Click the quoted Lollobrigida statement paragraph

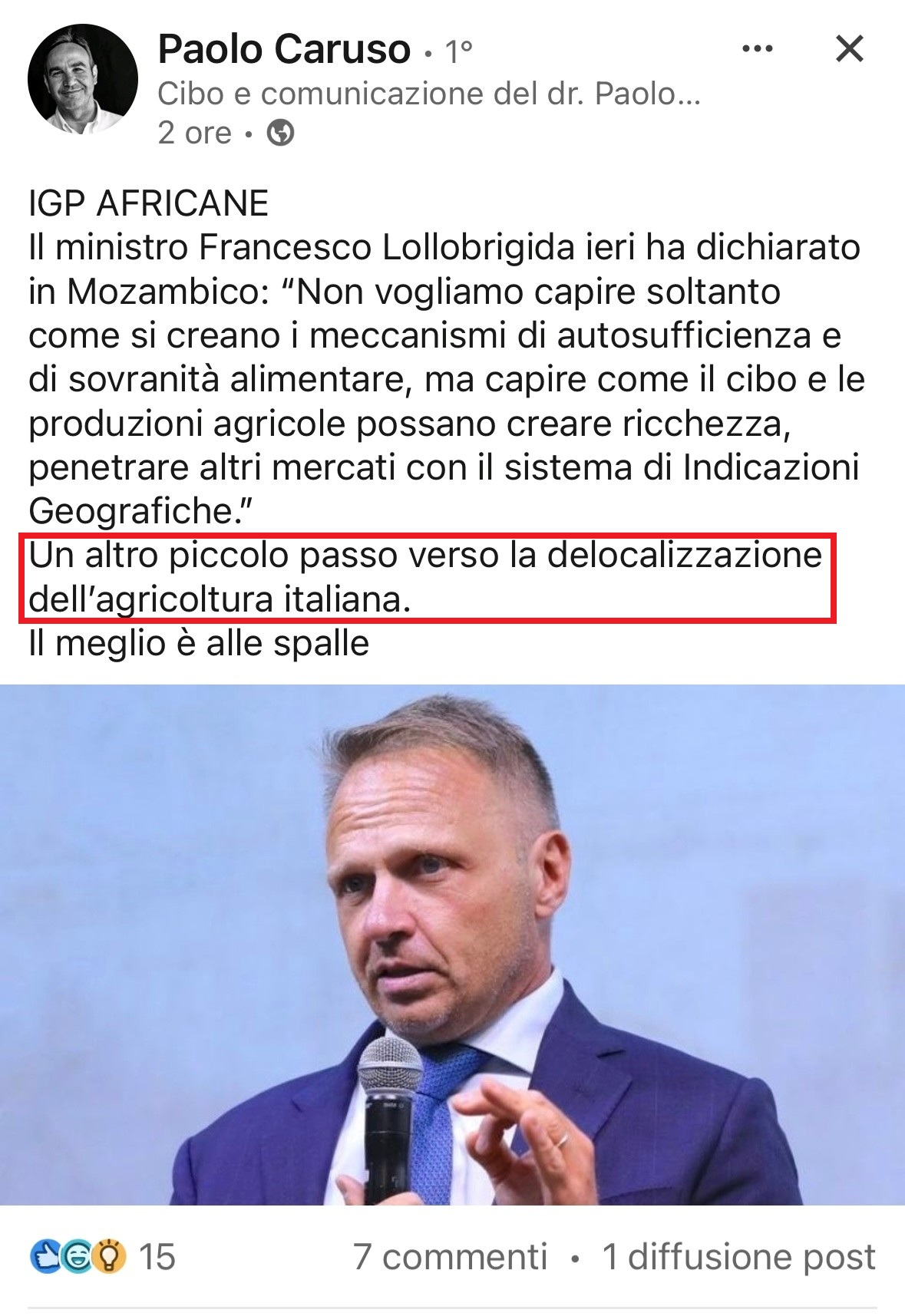pyautogui.click(x=445, y=379)
